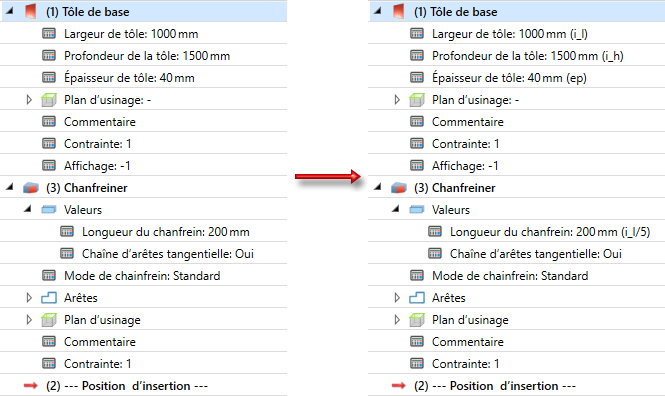Click the parameter icon beside 'Largeur de tôle: 1000 mm (i_l)'
The image size is (665, 396).
417,33
